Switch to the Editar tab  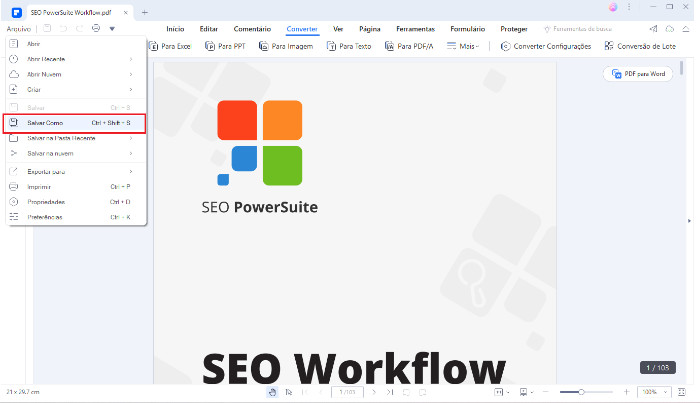pos(208,29)
